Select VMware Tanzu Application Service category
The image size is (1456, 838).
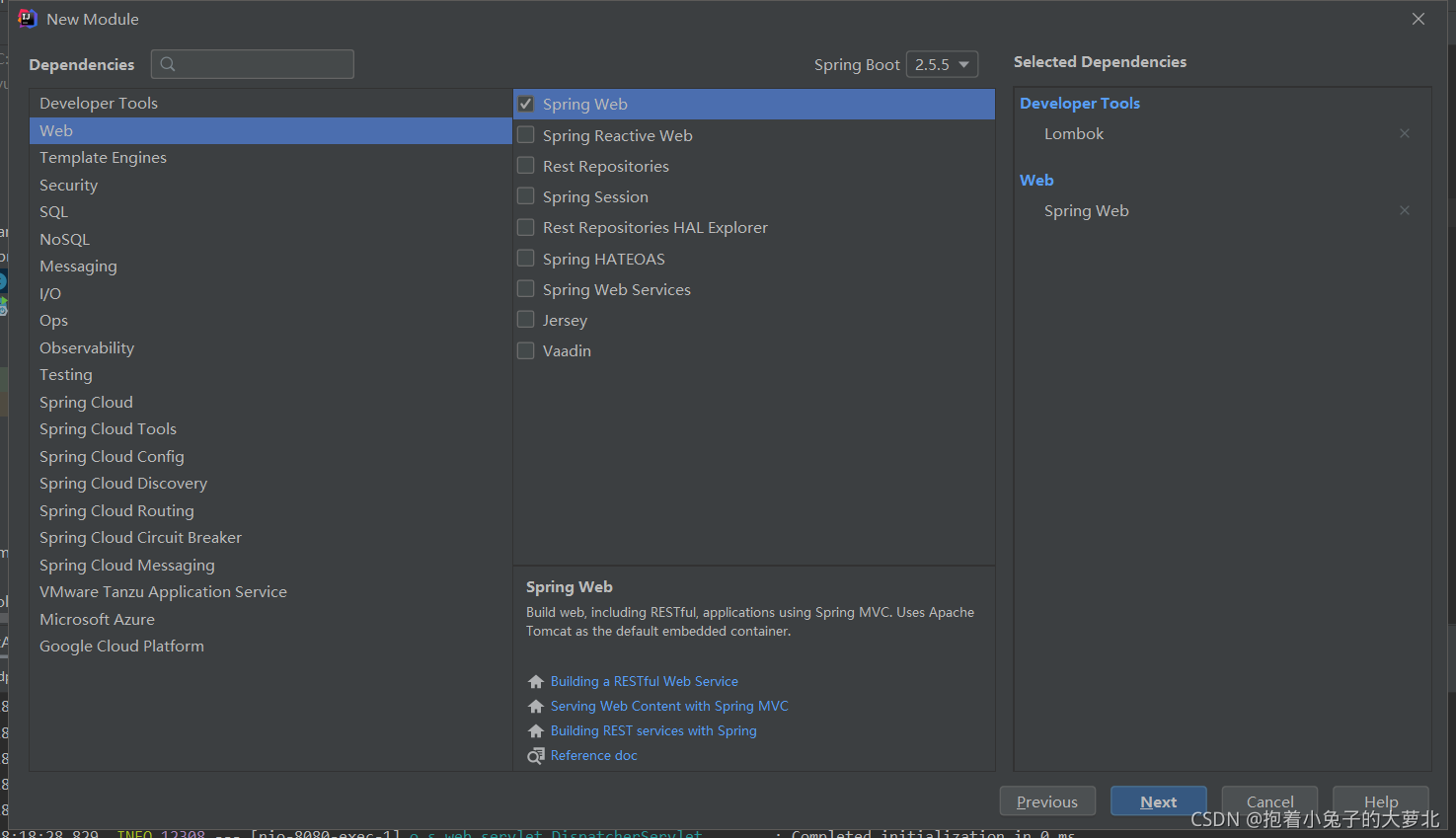click(x=270, y=592)
